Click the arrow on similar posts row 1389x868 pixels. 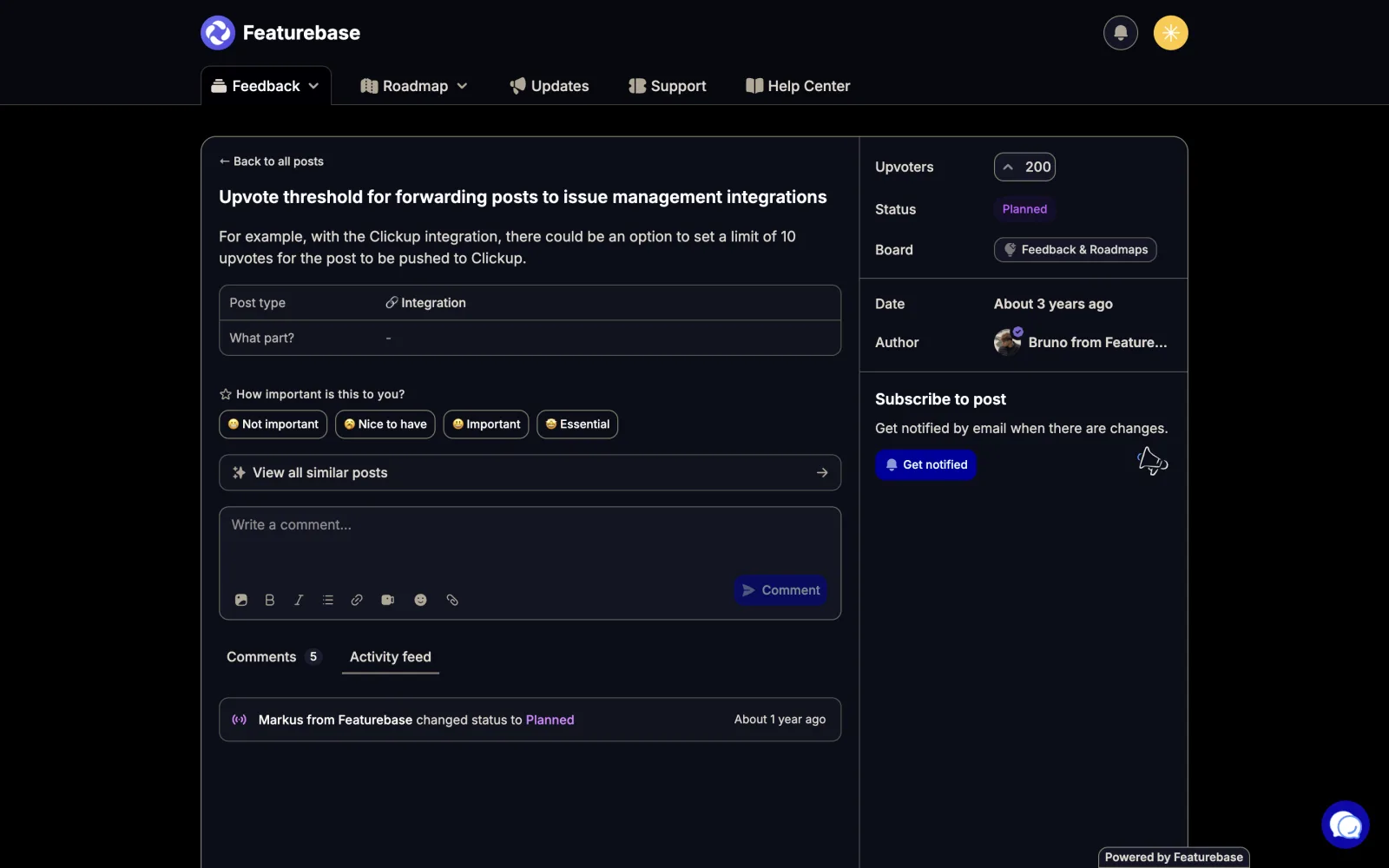pos(822,473)
